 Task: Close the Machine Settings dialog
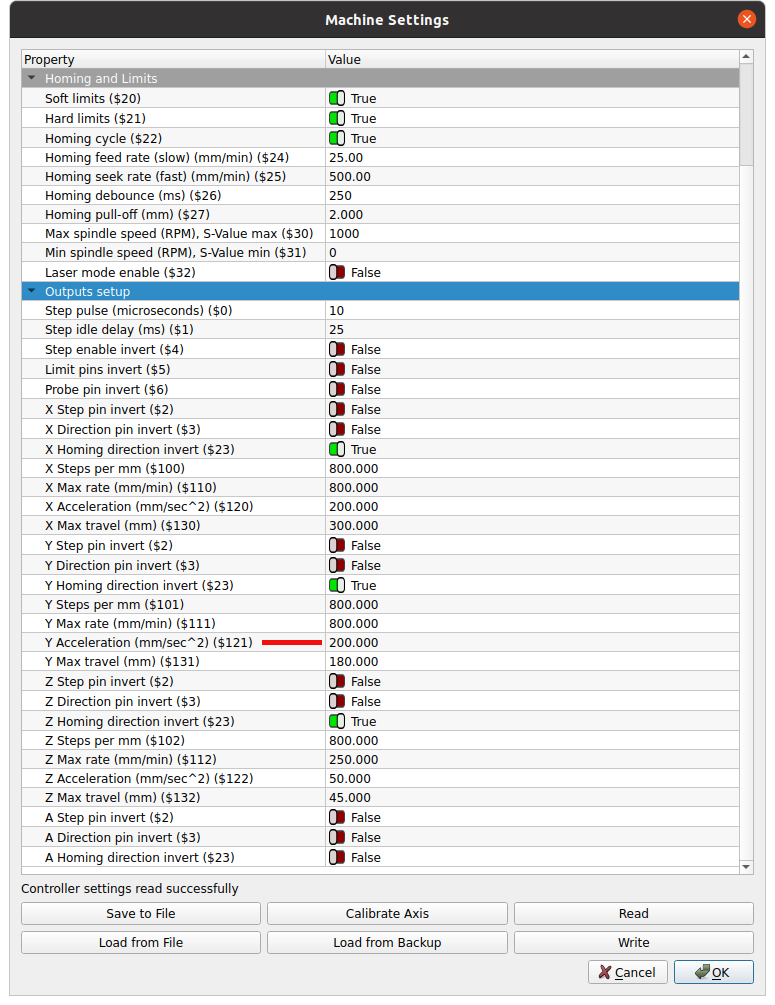pos(746,19)
